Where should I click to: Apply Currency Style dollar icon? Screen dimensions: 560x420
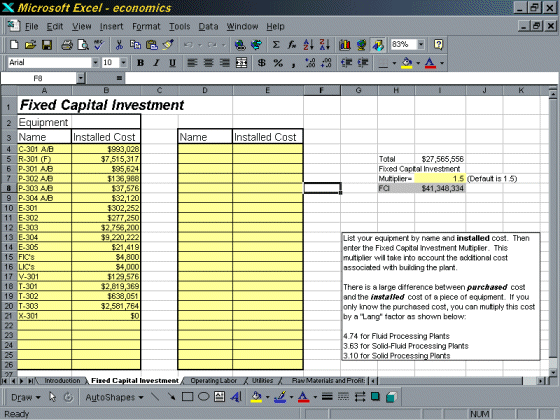click(262, 63)
